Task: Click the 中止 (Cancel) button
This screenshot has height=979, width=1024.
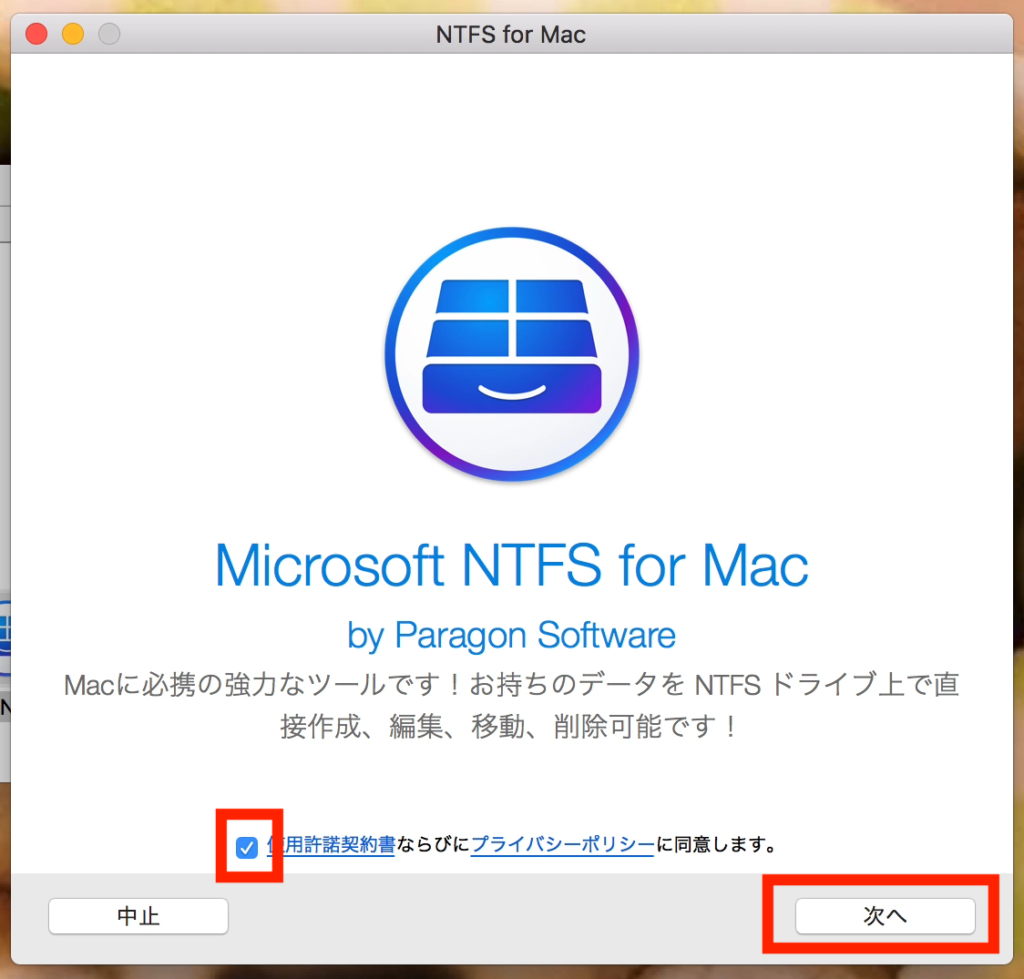Action: (x=138, y=916)
